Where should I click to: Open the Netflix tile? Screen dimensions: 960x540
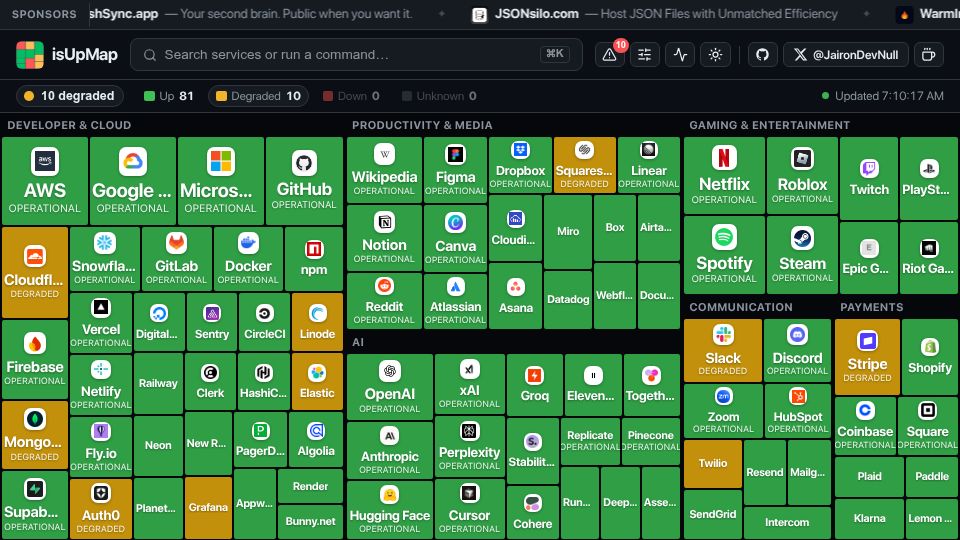(724, 176)
